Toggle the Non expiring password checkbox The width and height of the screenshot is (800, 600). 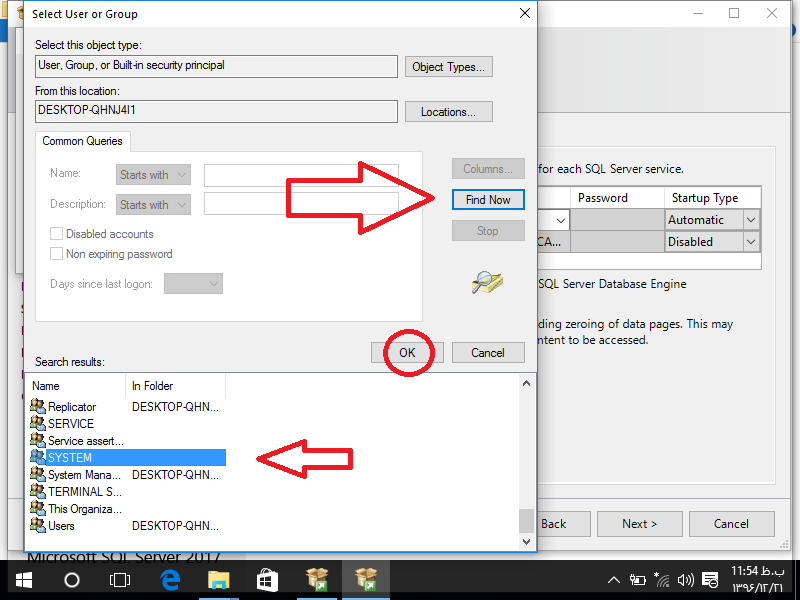[57, 254]
